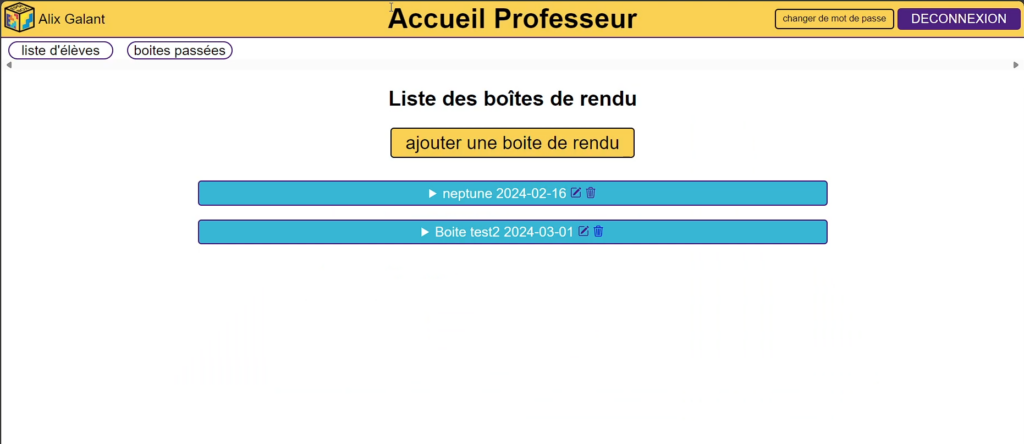Open the liste d'élèves tab
Viewport: 1024px width, 444px height.
(61, 50)
